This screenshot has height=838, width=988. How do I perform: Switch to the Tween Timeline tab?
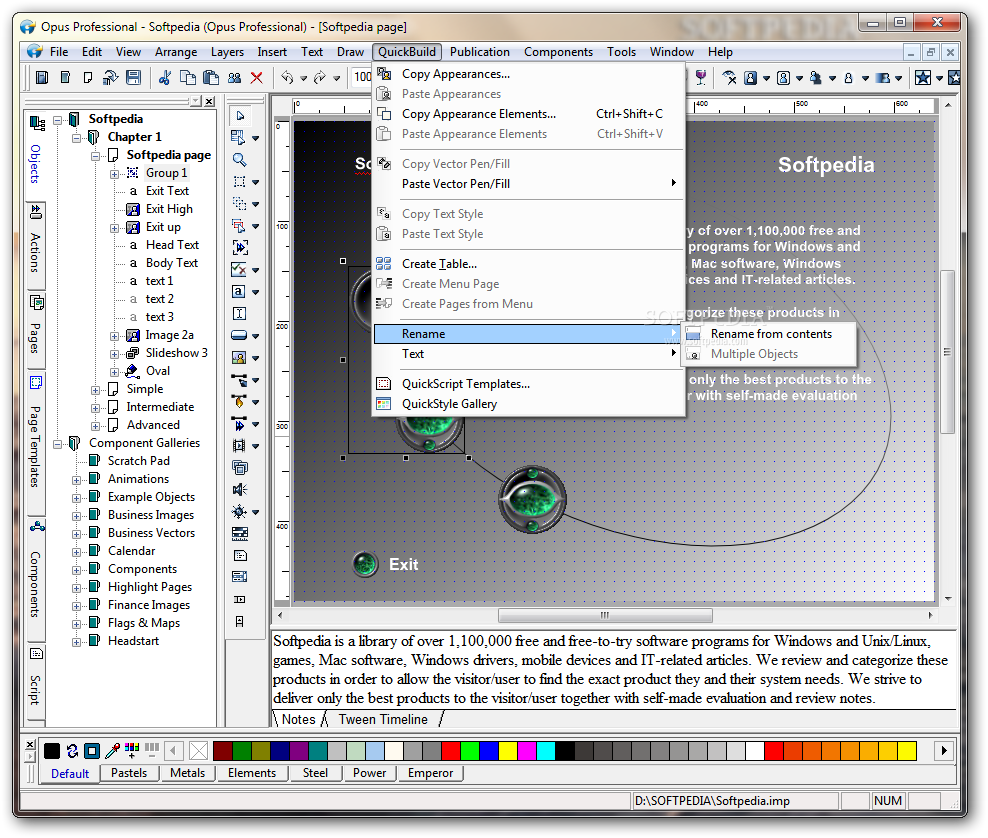[382, 720]
